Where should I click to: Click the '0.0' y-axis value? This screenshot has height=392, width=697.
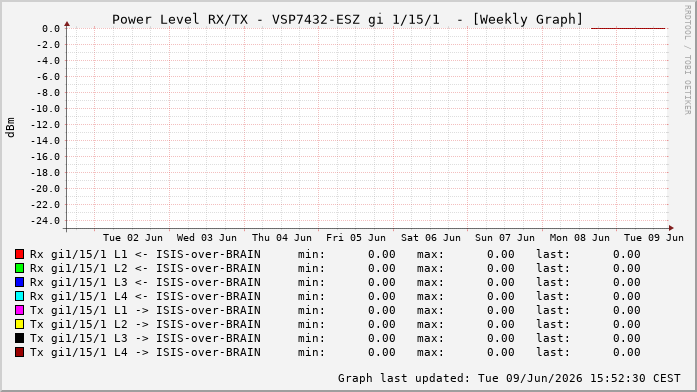pyautogui.click(x=51, y=29)
